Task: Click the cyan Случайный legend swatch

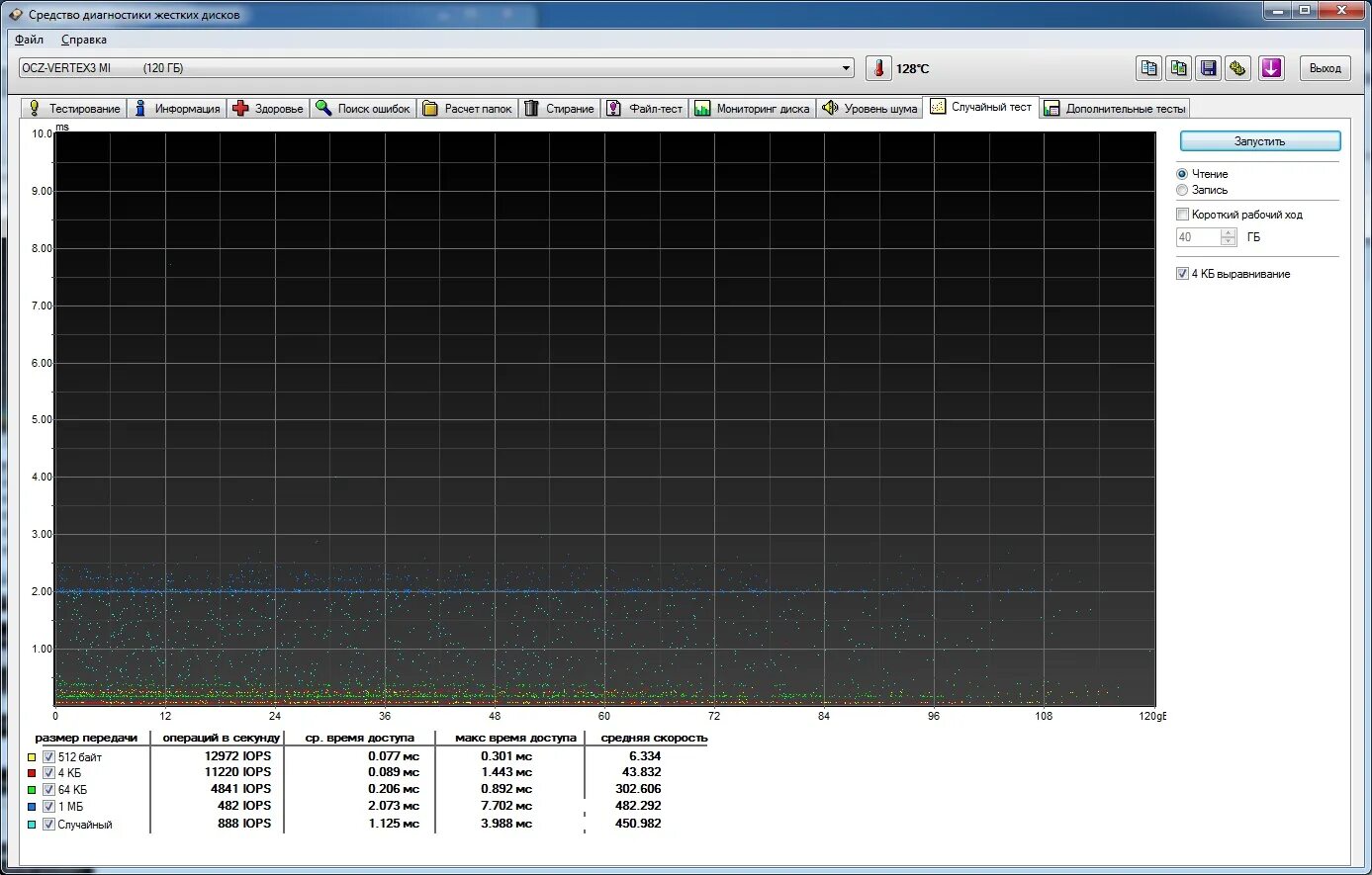Action: pos(33,825)
